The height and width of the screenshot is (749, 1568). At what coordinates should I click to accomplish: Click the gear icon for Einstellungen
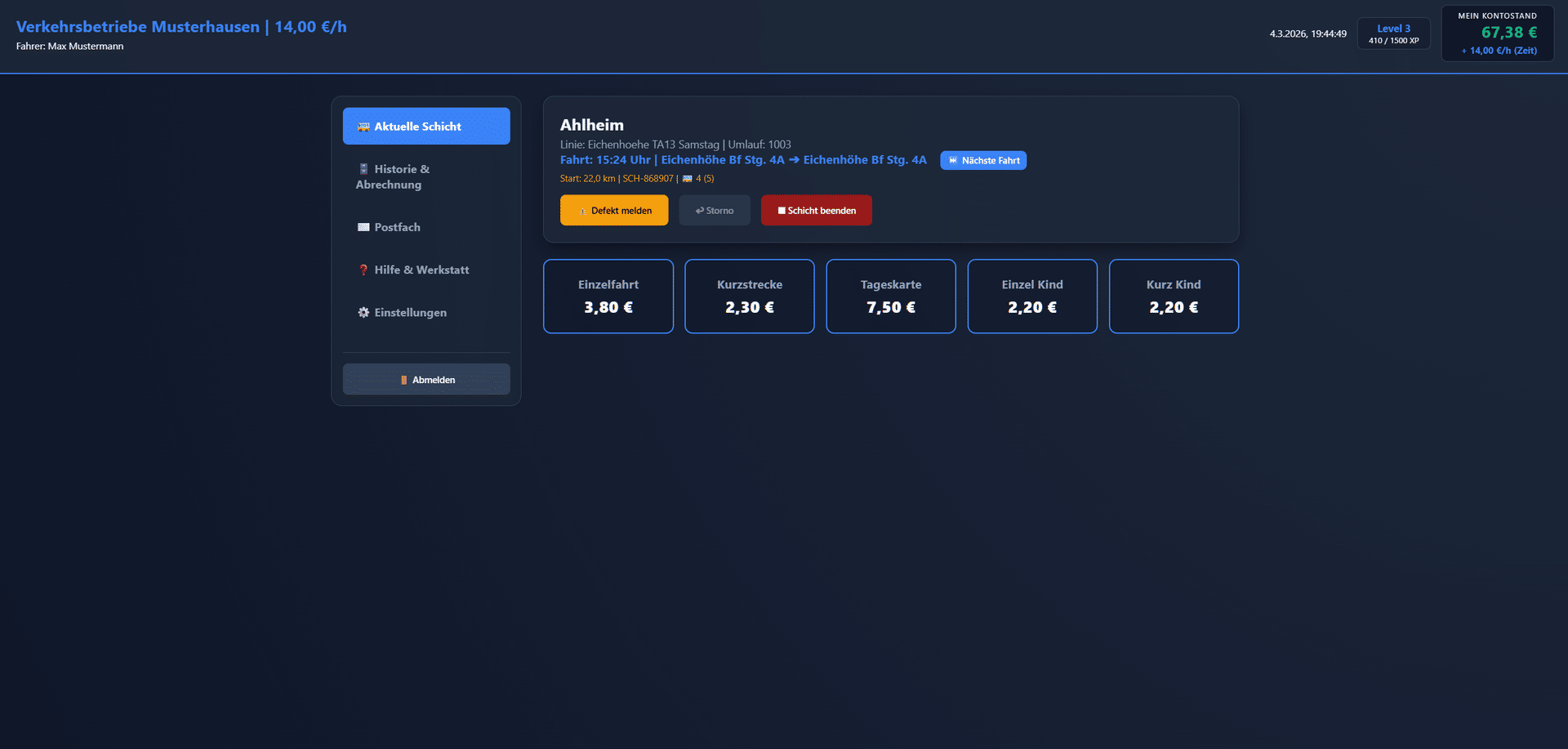click(363, 313)
